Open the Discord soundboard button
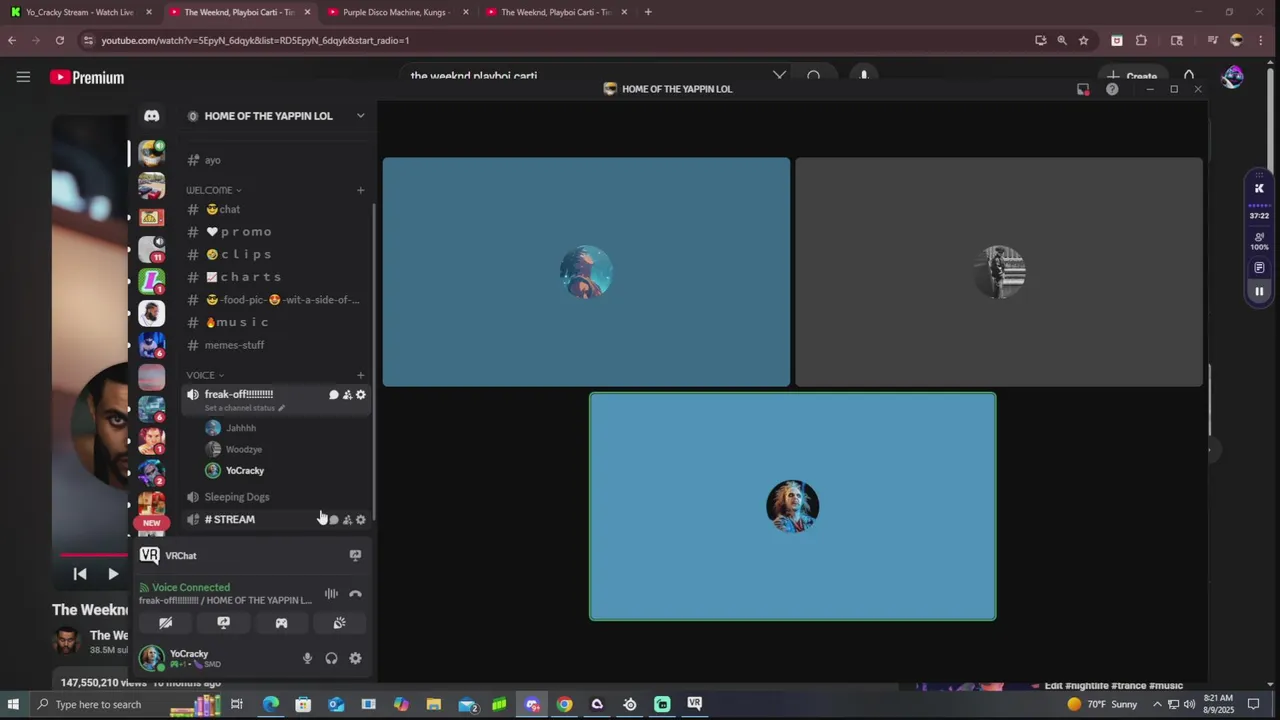Viewport: 1280px width, 720px height. (x=339, y=623)
